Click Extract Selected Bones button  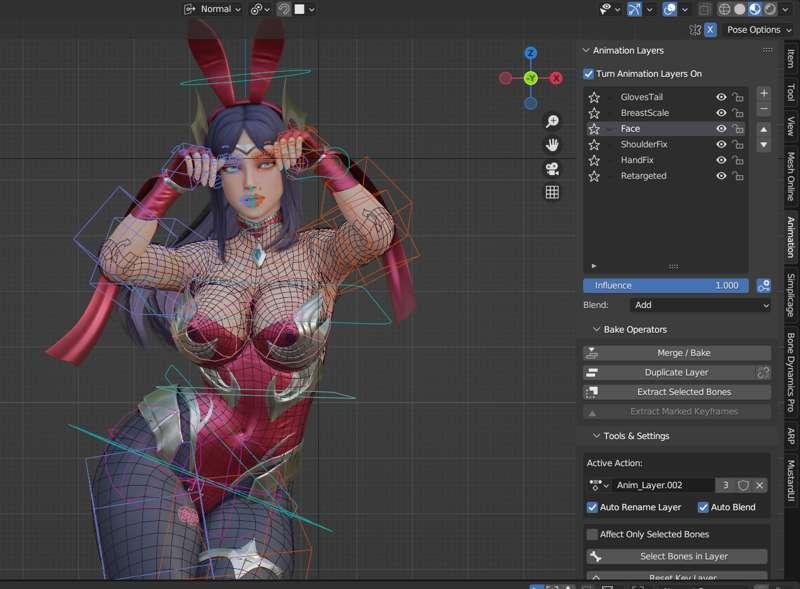pos(677,392)
